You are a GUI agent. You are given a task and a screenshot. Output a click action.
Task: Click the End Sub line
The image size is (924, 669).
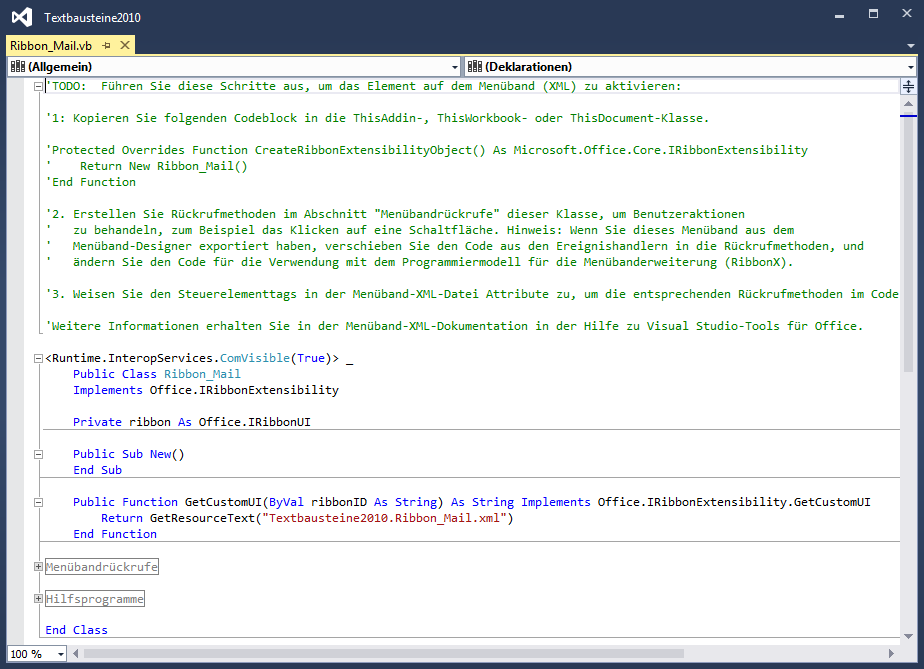point(97,470)
